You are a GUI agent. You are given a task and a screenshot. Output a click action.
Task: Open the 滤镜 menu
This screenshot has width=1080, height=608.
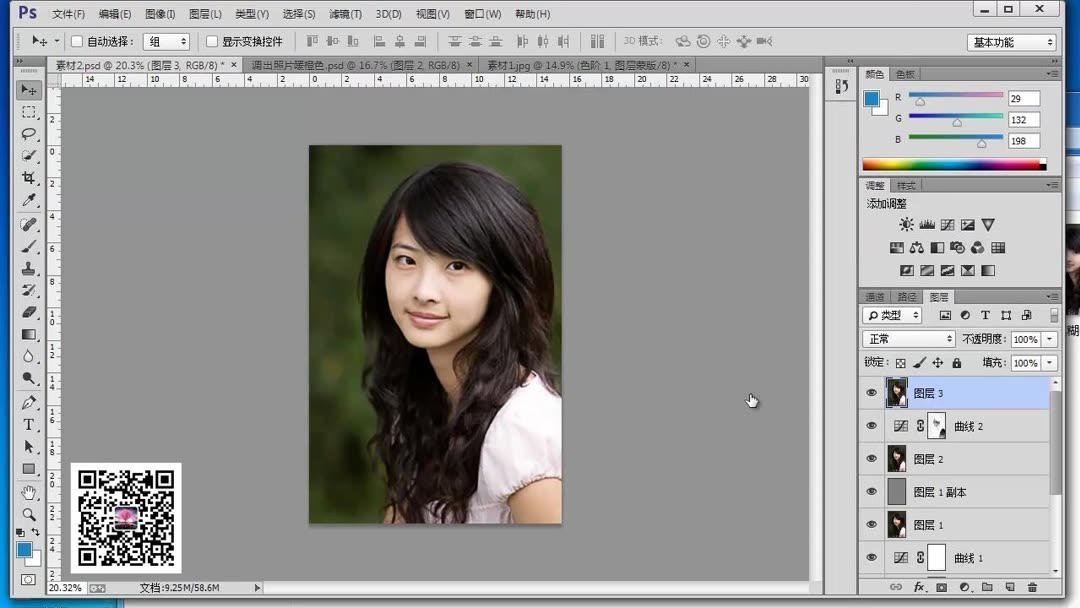click(345, 13)
